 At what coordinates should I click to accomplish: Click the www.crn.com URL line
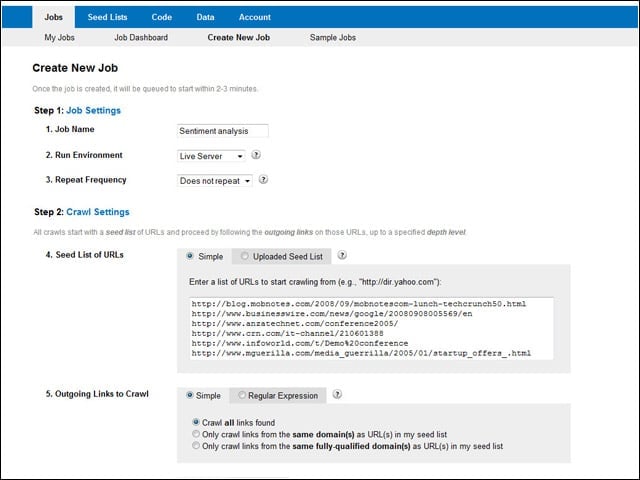point(287,333)
